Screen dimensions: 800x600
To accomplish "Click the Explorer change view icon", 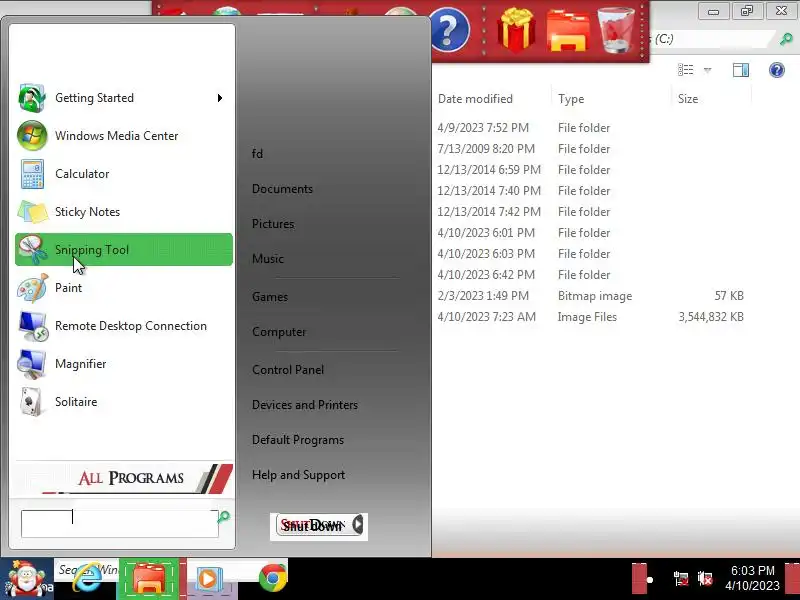I will point(685,70).
